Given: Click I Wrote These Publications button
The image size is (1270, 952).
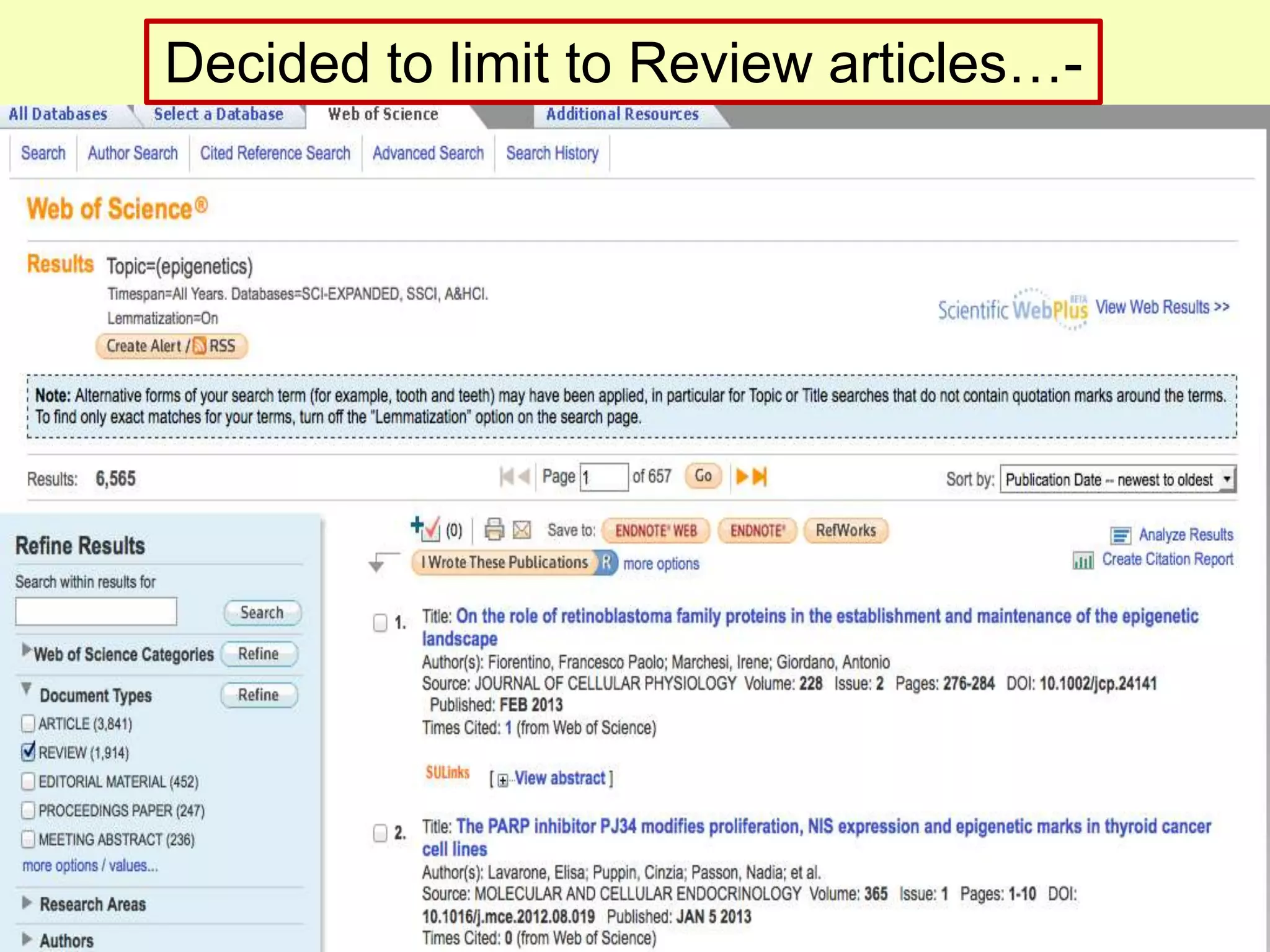Looking at the screenshot, I should pos(504,563).
